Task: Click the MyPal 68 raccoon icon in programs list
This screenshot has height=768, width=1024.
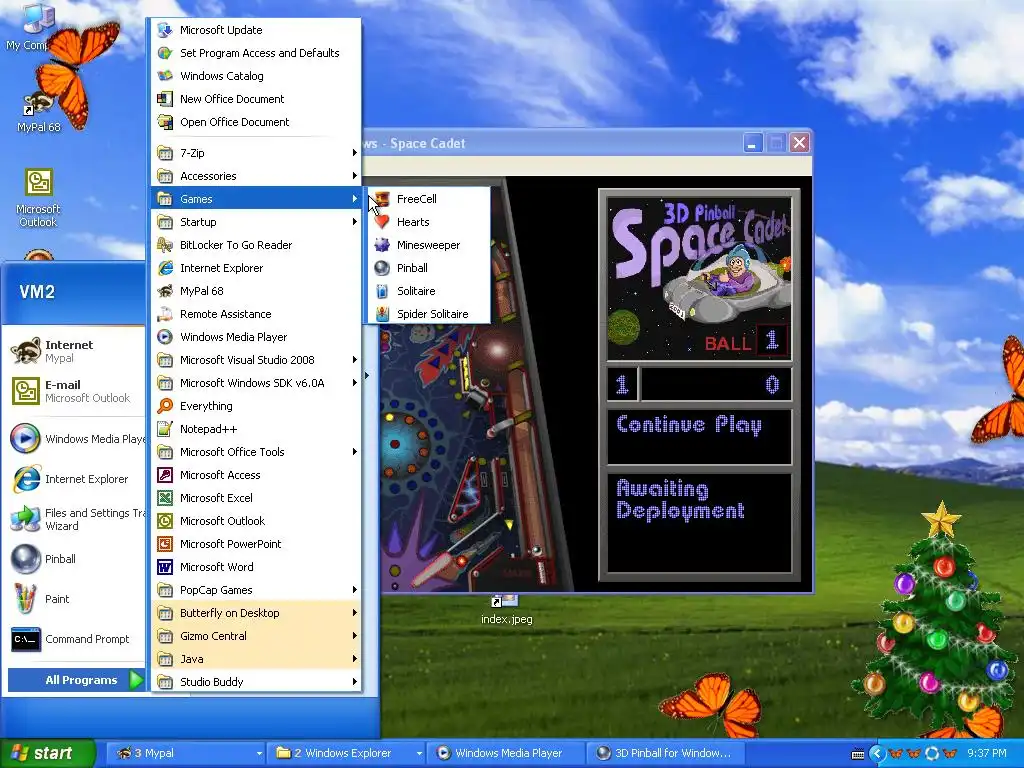Action: 165,291
